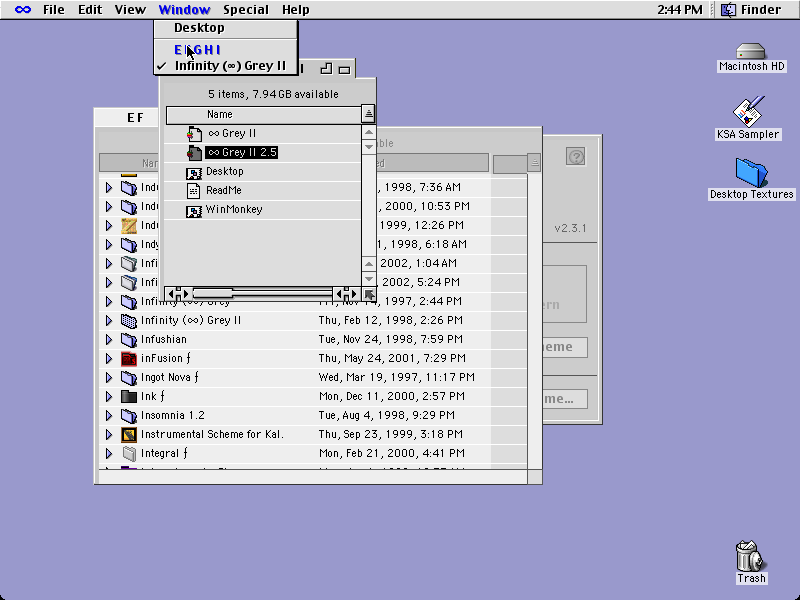Choose checked Infinity (∞) Grey II menu item
The width and height of the screenshot is (800, 600).
226,66
